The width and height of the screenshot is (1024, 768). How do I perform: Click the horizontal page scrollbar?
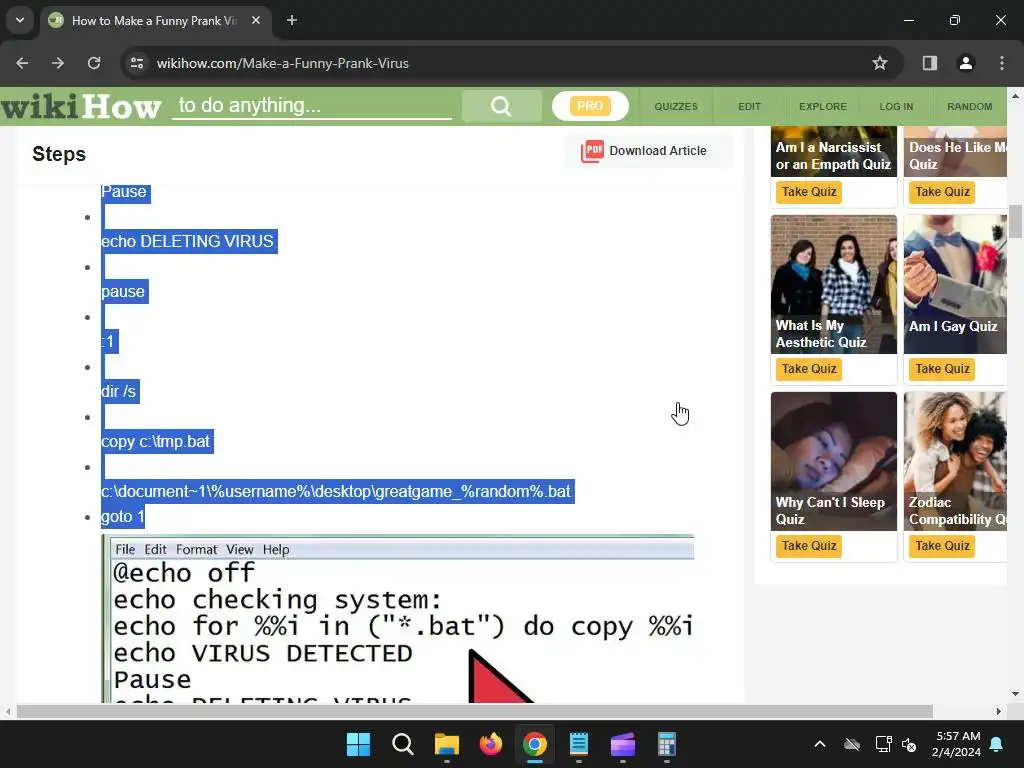(x=475, y=711)
